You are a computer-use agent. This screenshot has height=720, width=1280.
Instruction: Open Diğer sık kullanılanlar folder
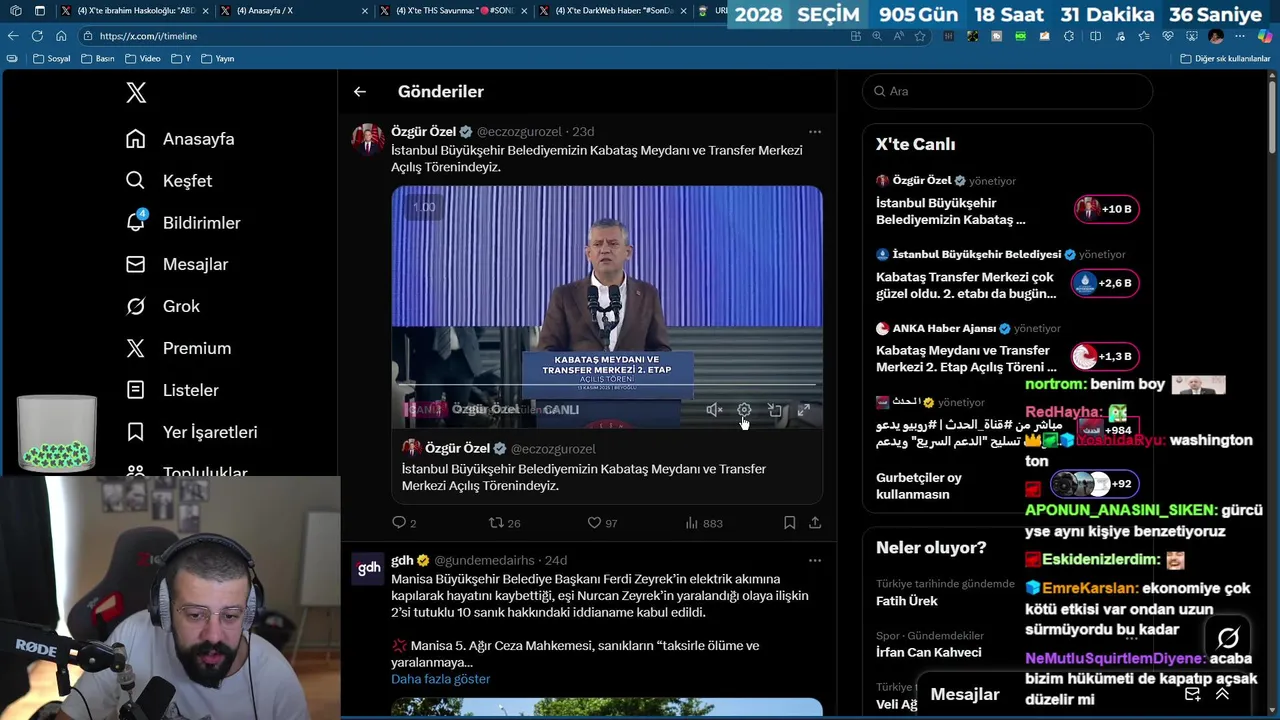click(1225, 59)
